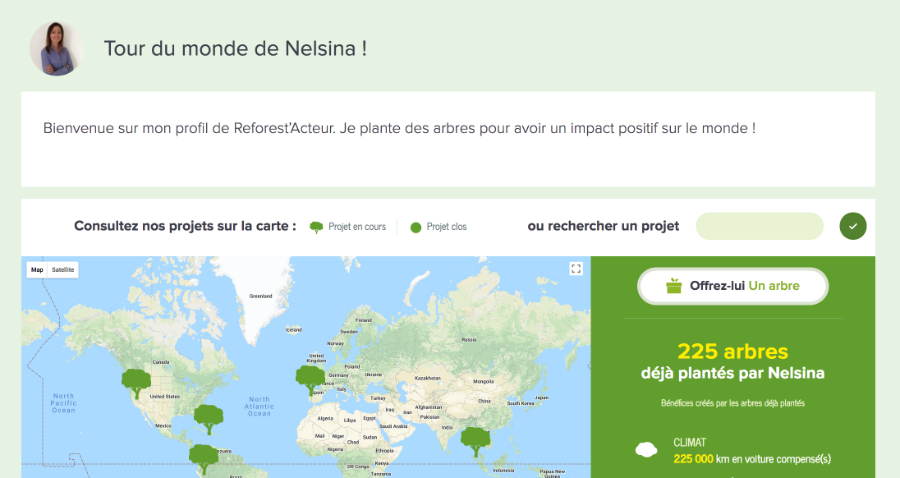
Task: Focus the project search input field
Action: 762,226
